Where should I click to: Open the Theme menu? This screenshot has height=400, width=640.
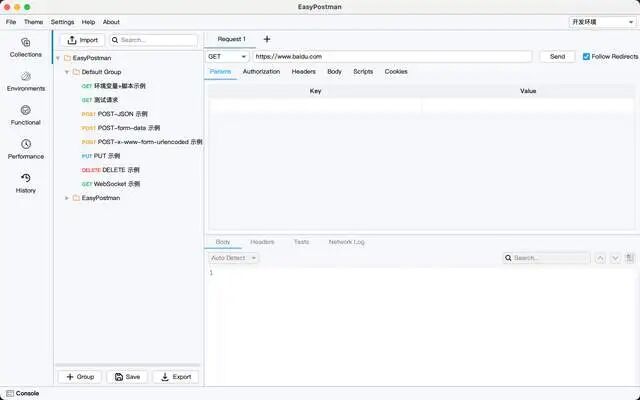point(33,22)
